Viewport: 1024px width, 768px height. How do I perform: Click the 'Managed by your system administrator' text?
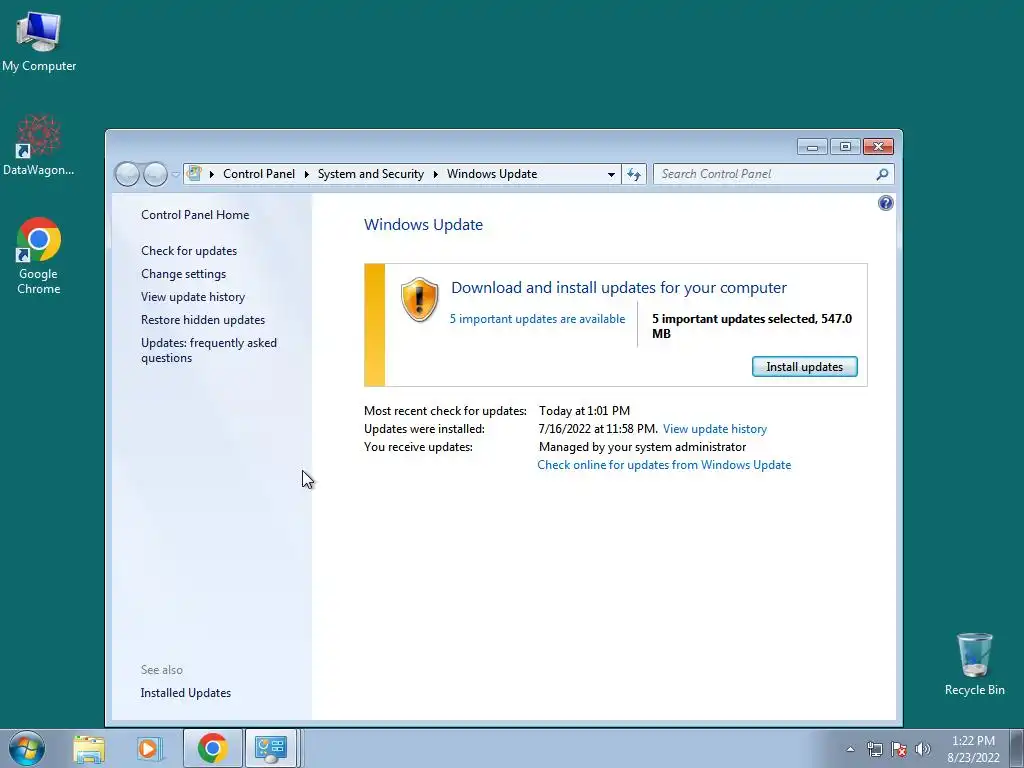click(642, 447)
